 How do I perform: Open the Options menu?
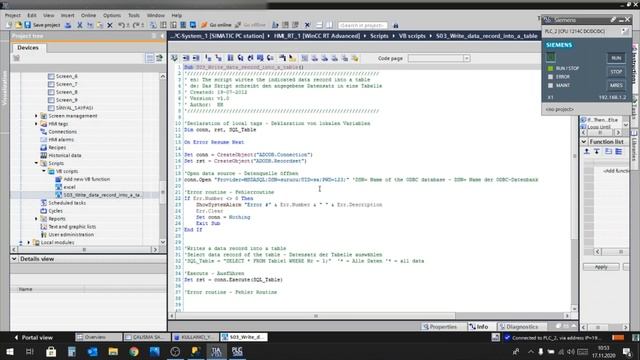coord(112,16)
